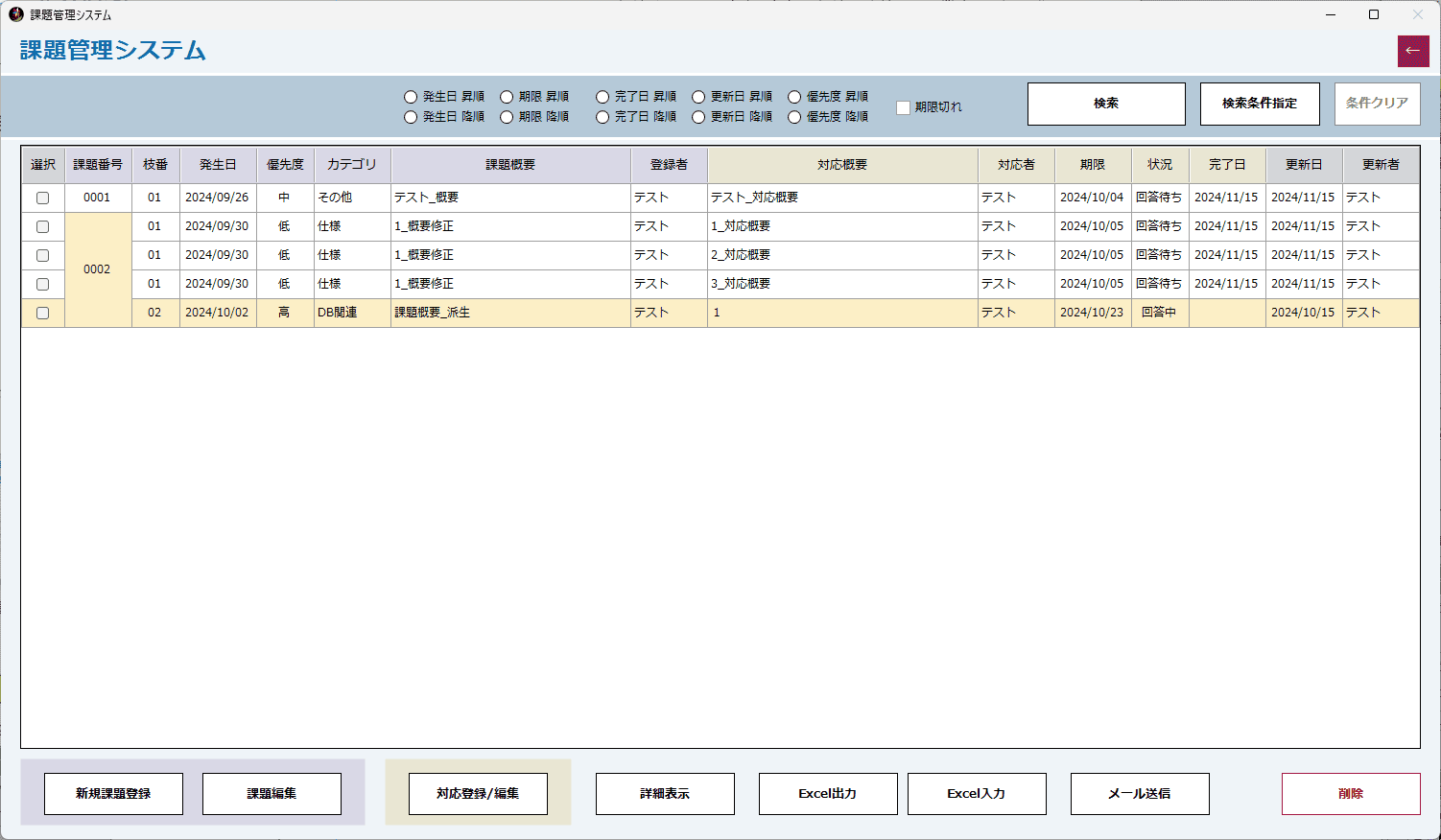
Task: Click the 課題番号 column header
Action: (x=98, y=165)
